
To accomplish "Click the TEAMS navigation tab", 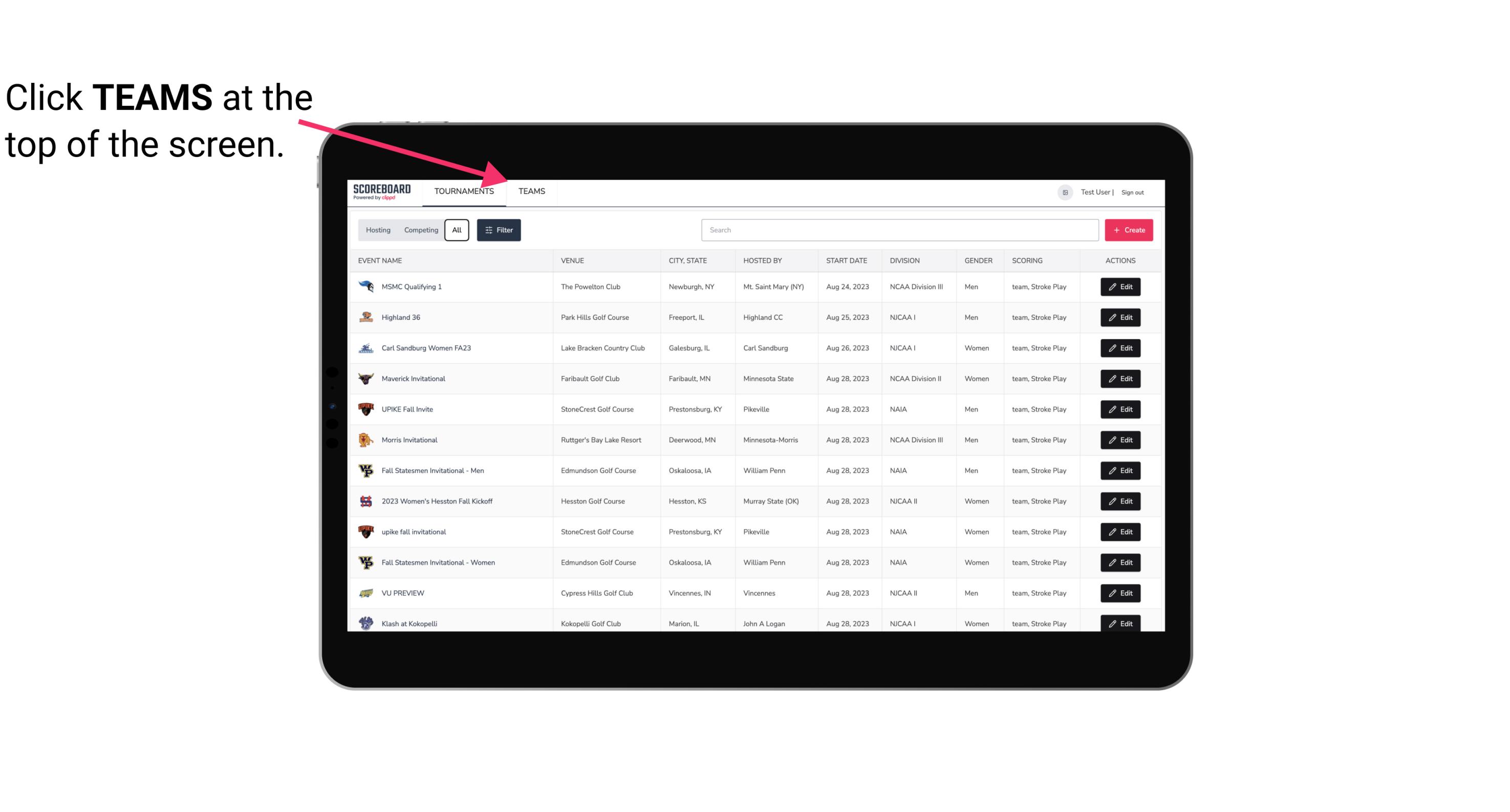I will 531,191.
